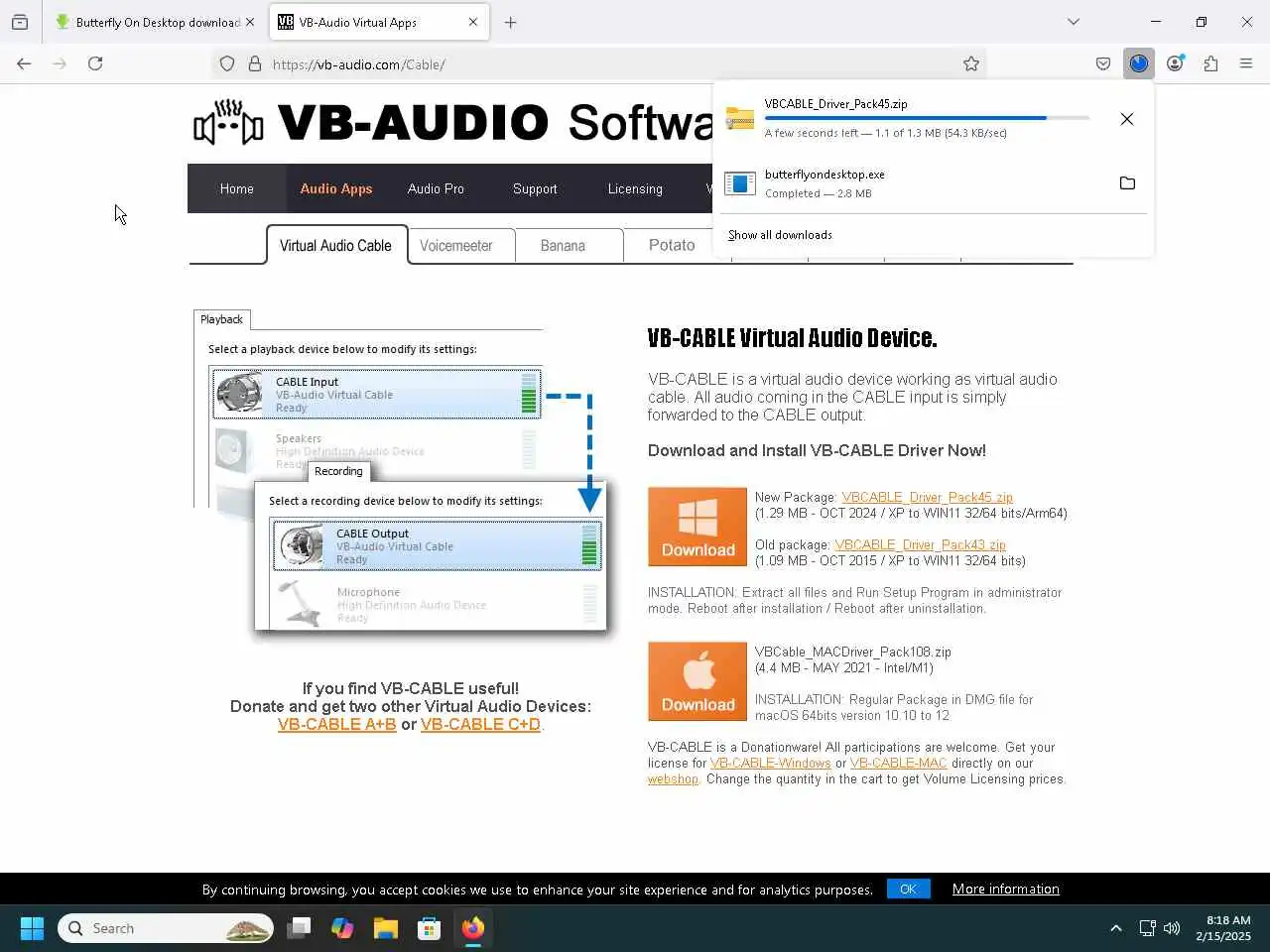Open the VB-CABLE-MAC license link
Image resolution: width=1270 pixels, height=952 pixels.
(x=899, y=763)
